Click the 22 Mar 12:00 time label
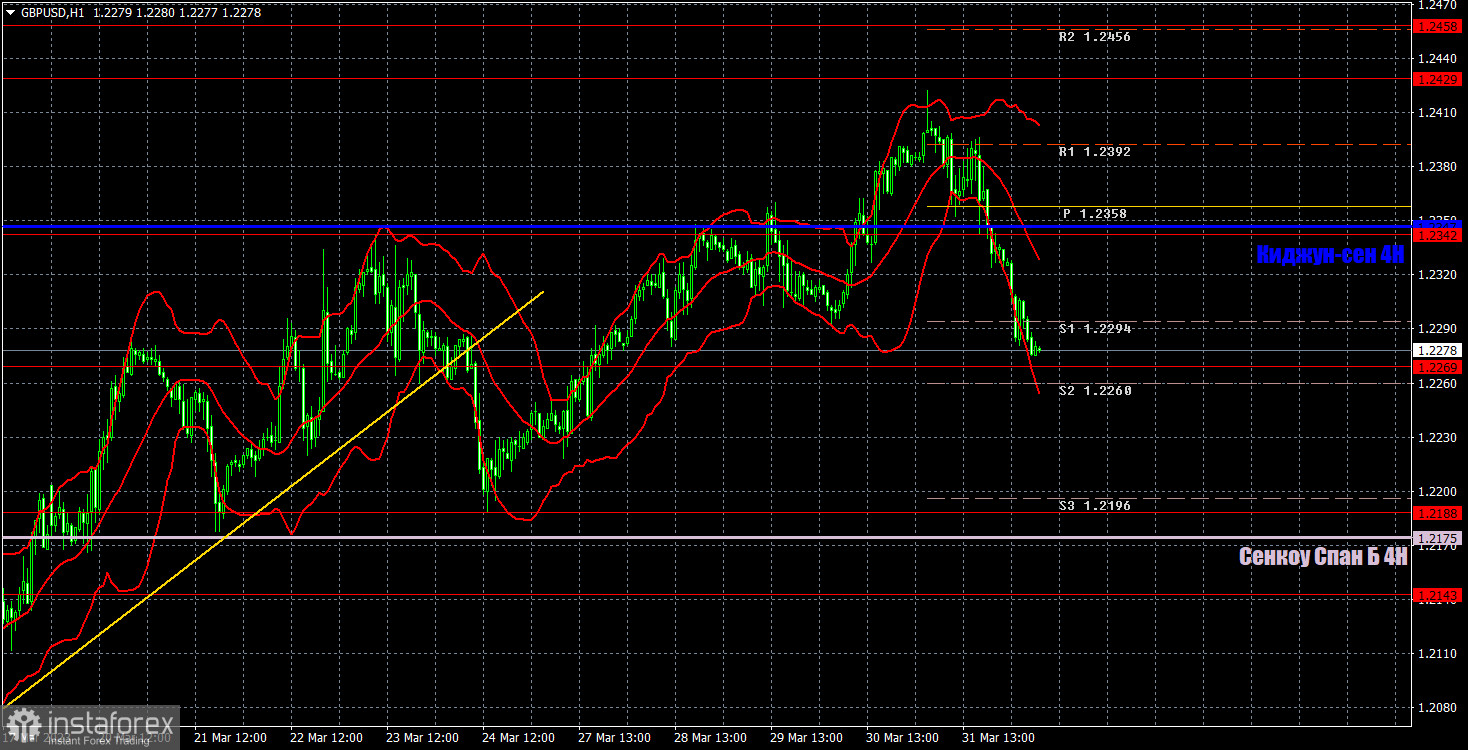Viewport: 1468px width, 750px height. [x=327, y=737]
